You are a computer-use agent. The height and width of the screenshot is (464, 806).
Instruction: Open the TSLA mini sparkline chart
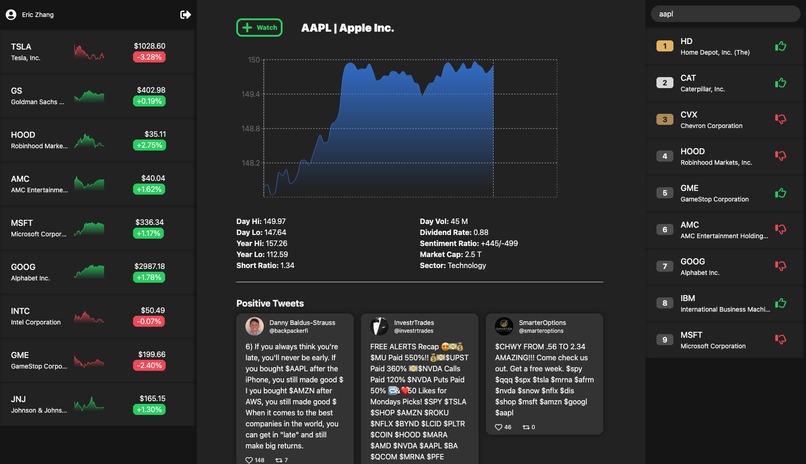(89, 52)
